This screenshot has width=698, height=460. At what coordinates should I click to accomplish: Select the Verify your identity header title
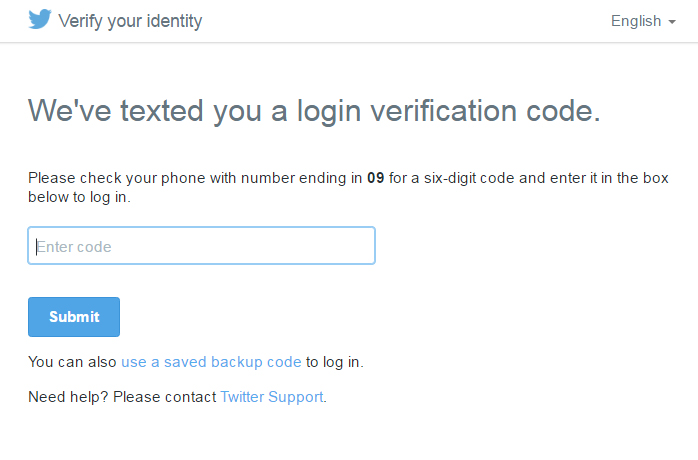(x=130, y=21)
